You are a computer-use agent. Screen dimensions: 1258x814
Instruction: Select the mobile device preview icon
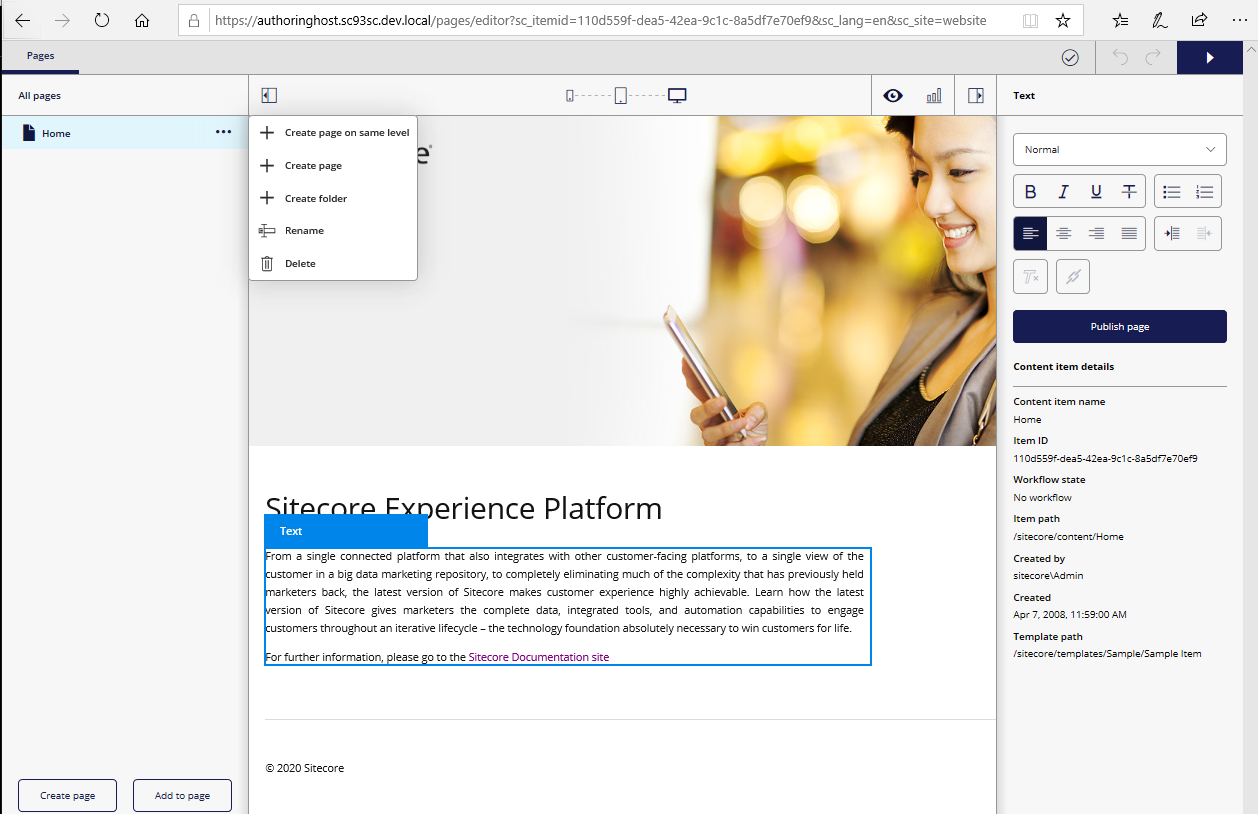[570, 93]
